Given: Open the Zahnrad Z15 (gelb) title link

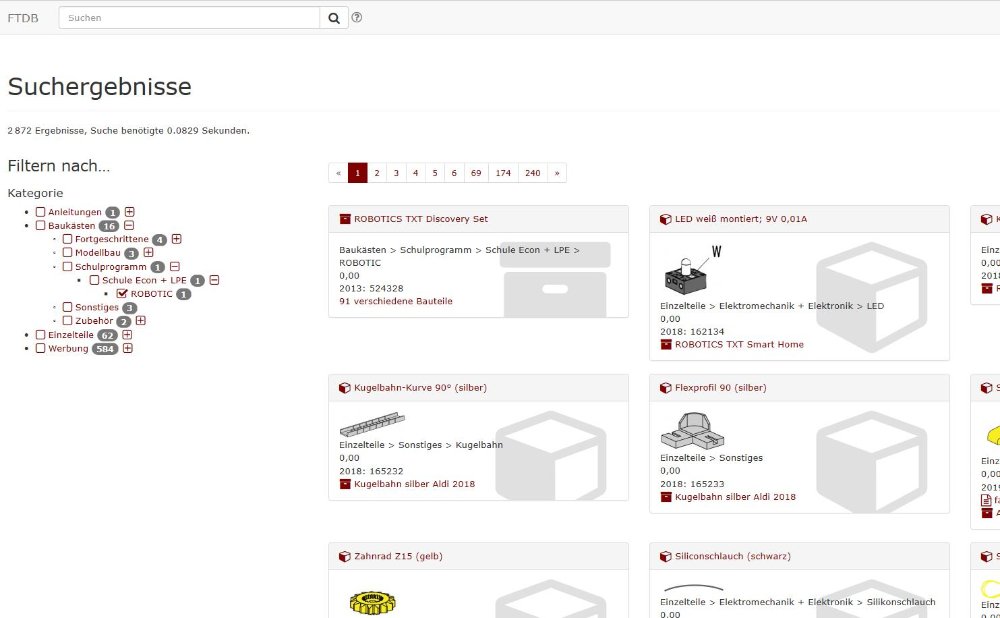Looking at the screenshot, I should [x=399, y=556].
